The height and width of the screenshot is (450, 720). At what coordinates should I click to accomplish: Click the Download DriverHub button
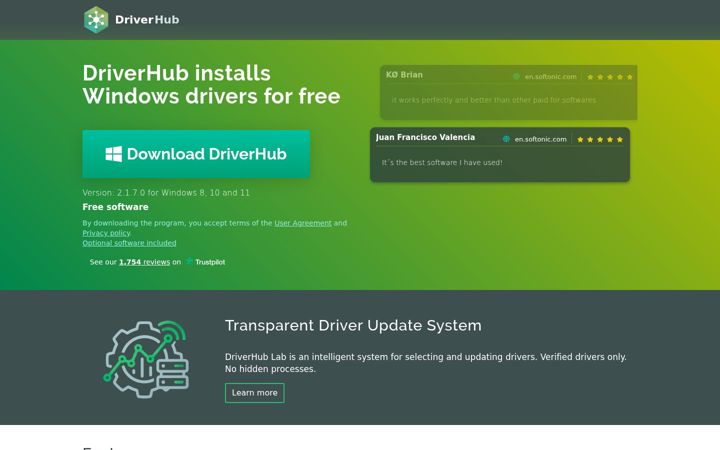[x=196, y=154]
